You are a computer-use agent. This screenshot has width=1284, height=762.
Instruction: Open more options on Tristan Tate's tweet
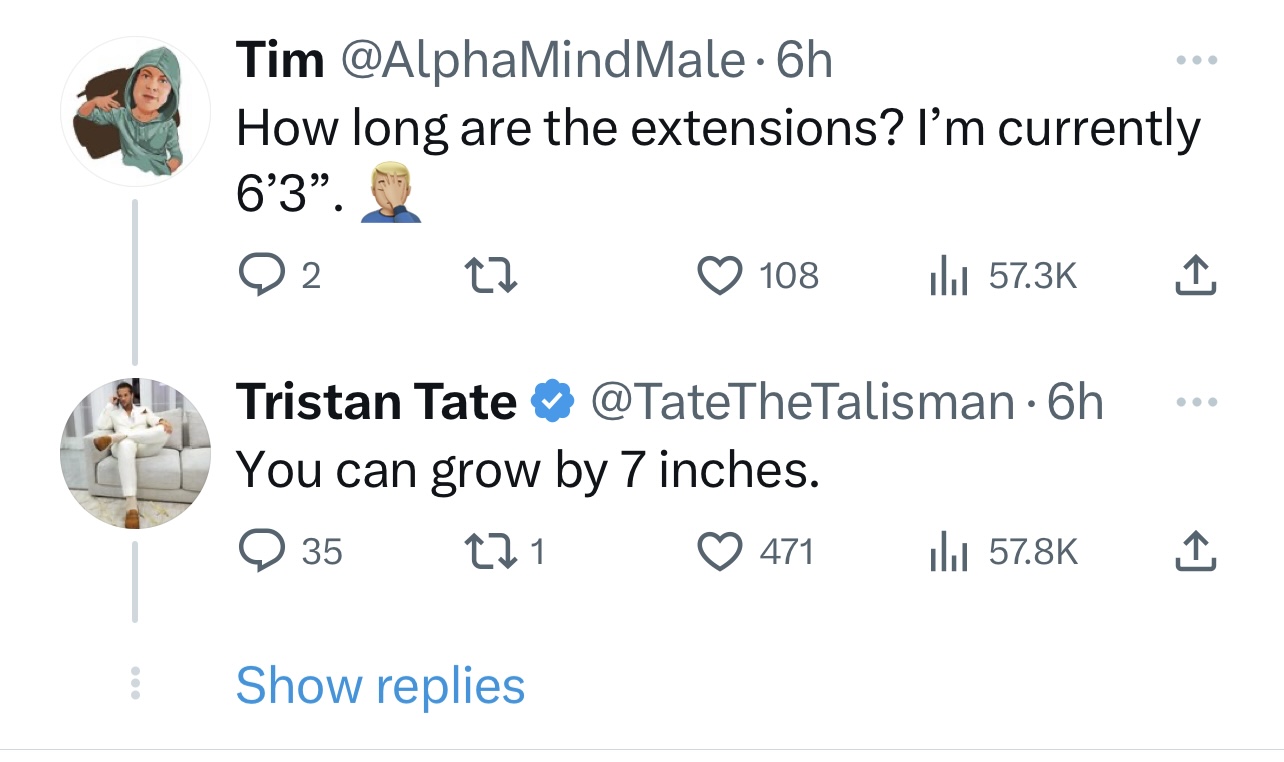(x=1197, y=403)
